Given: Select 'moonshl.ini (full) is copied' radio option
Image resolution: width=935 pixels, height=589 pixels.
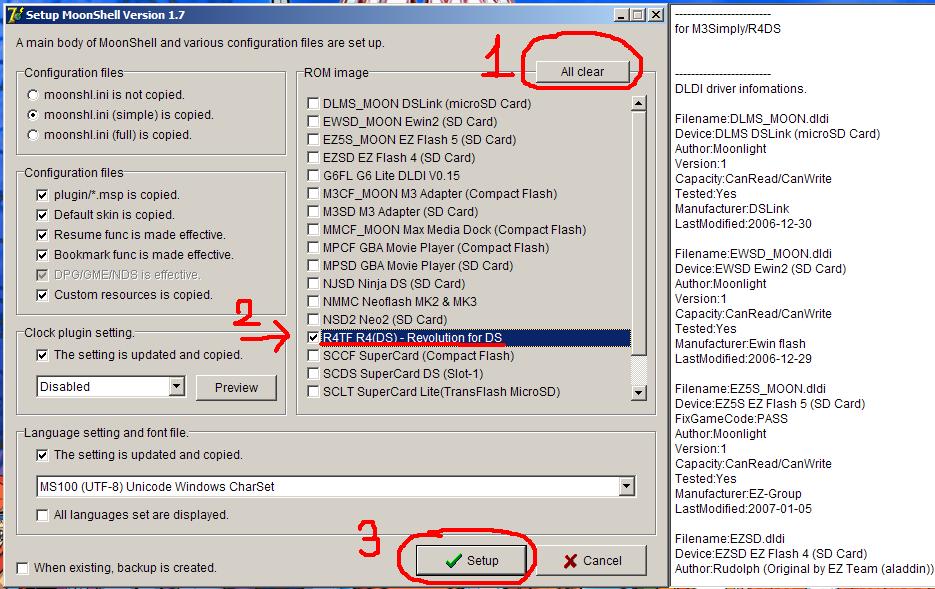Looking at the screenshot, I should click(33, 135).
